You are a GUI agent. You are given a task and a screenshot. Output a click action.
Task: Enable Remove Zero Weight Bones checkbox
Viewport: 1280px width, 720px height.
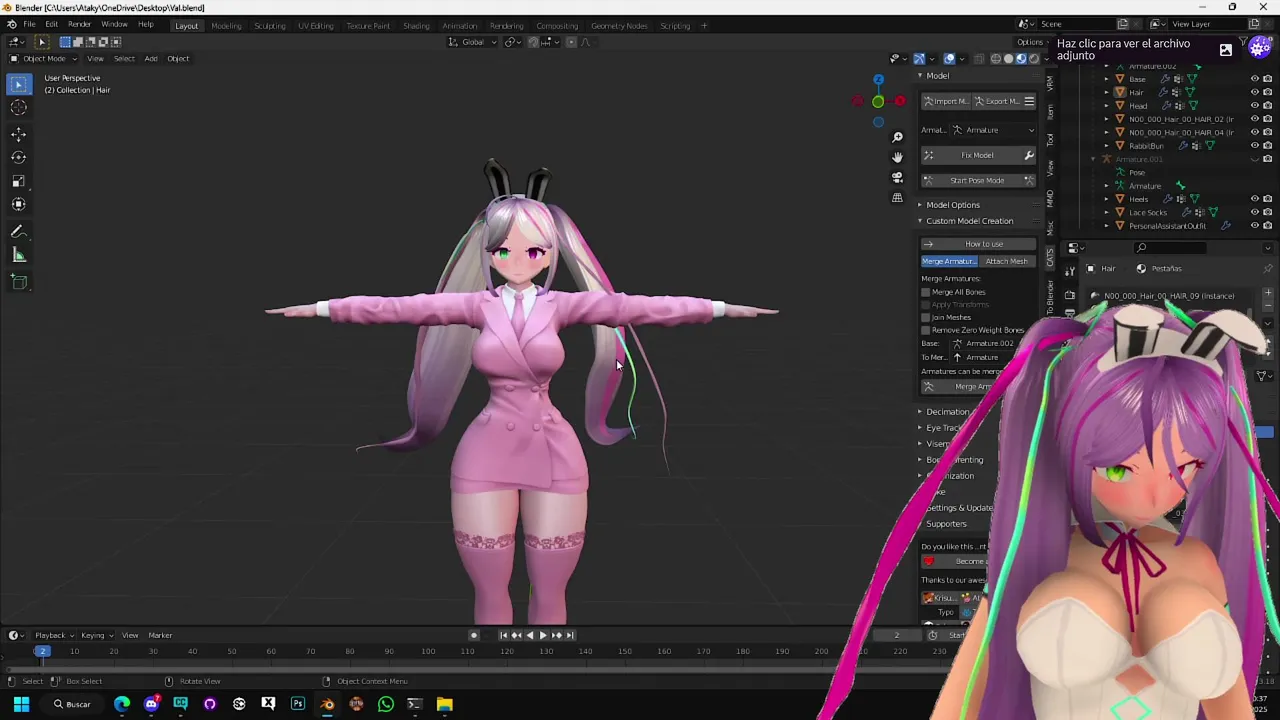click(x=926, y=330)
